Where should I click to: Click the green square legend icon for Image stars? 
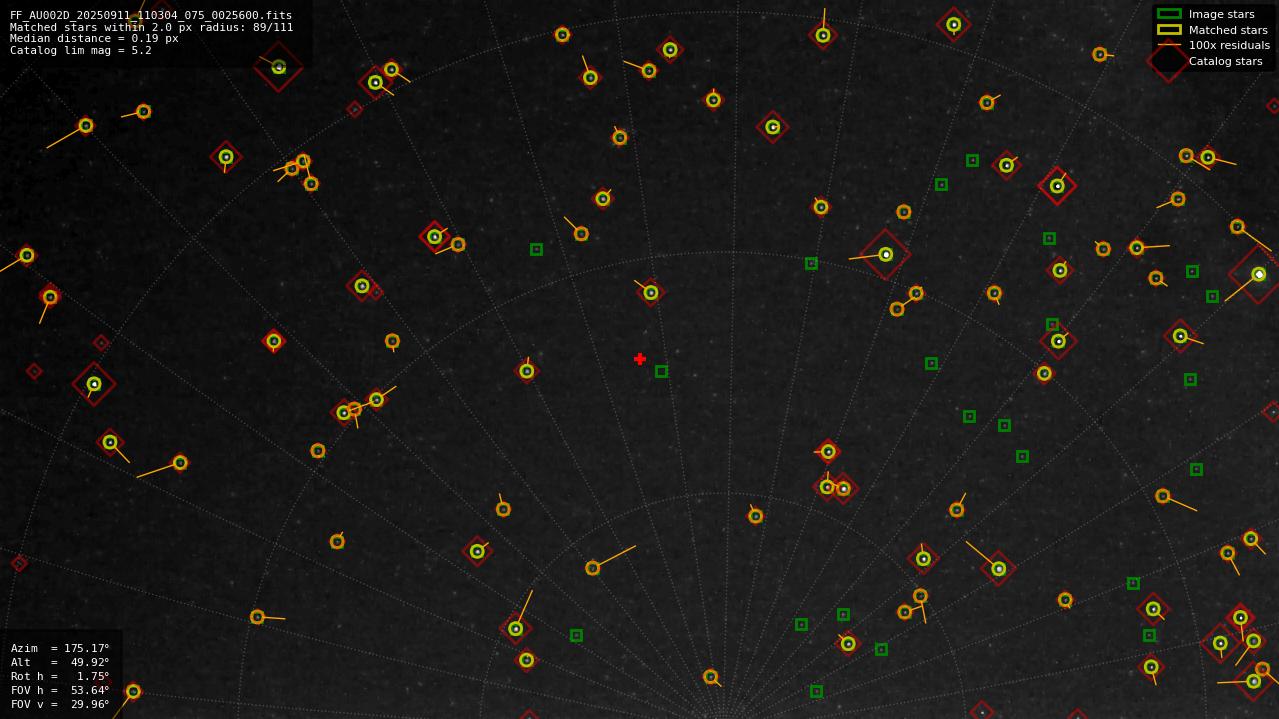pyautogui.click(x=1169, y=14)
